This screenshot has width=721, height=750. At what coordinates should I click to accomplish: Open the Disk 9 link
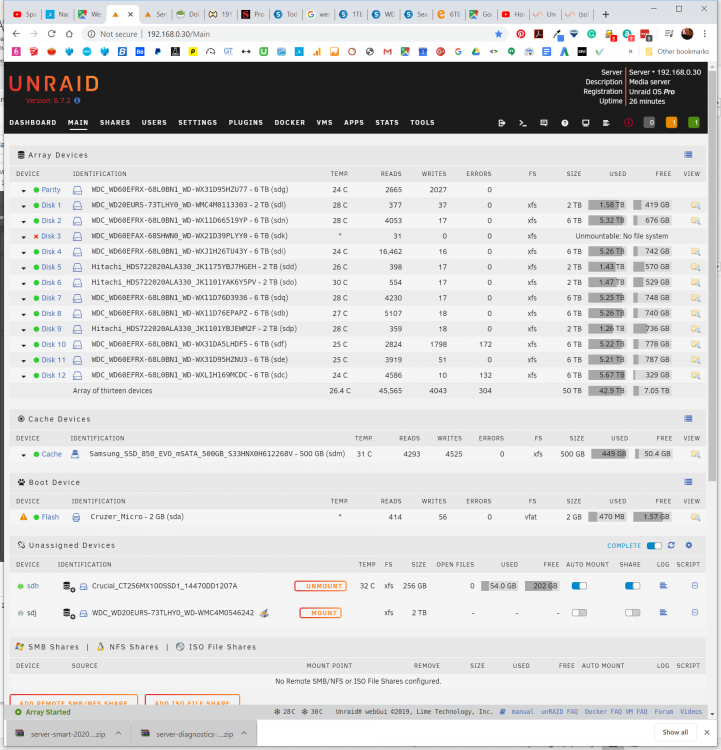pyautogui.click(x=51, y=329)
